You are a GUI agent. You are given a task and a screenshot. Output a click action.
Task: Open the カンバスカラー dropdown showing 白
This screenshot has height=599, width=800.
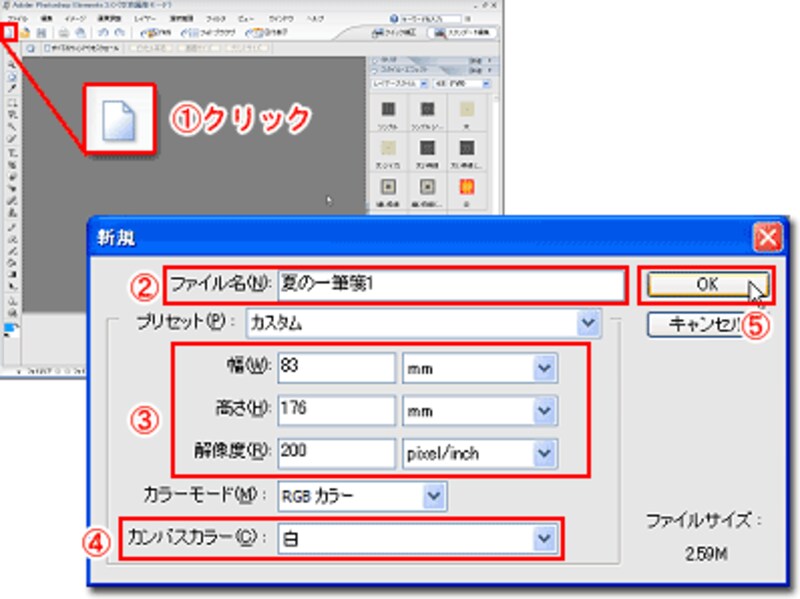coord(544,539)
